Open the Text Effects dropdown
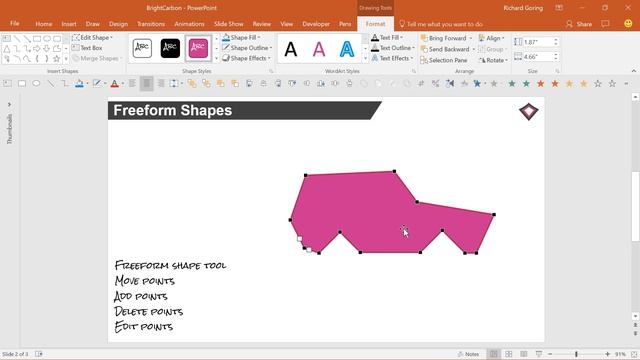Viewport: 640px width, 360px height. tap(392, 58)
